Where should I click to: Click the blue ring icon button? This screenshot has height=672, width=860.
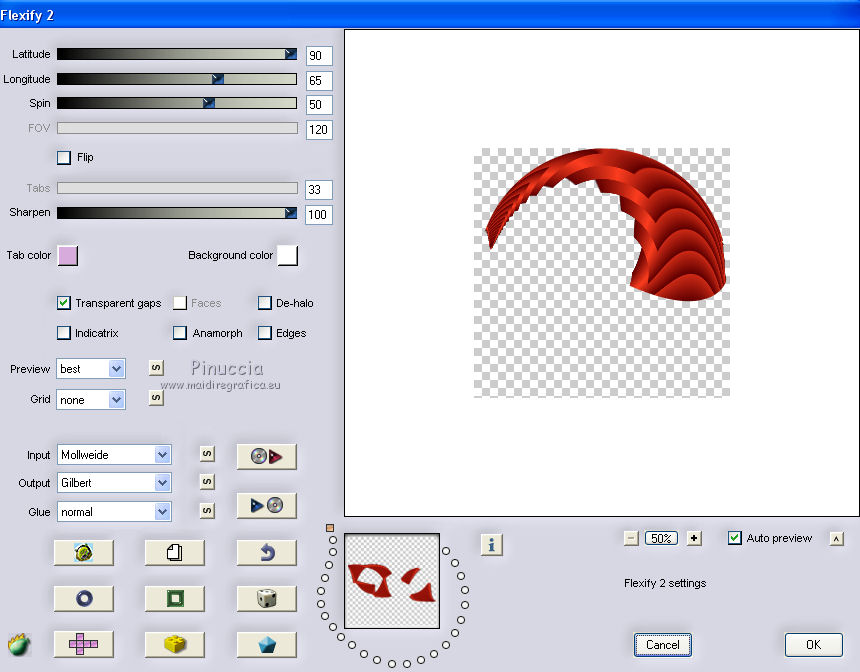(x=83, y=598)
